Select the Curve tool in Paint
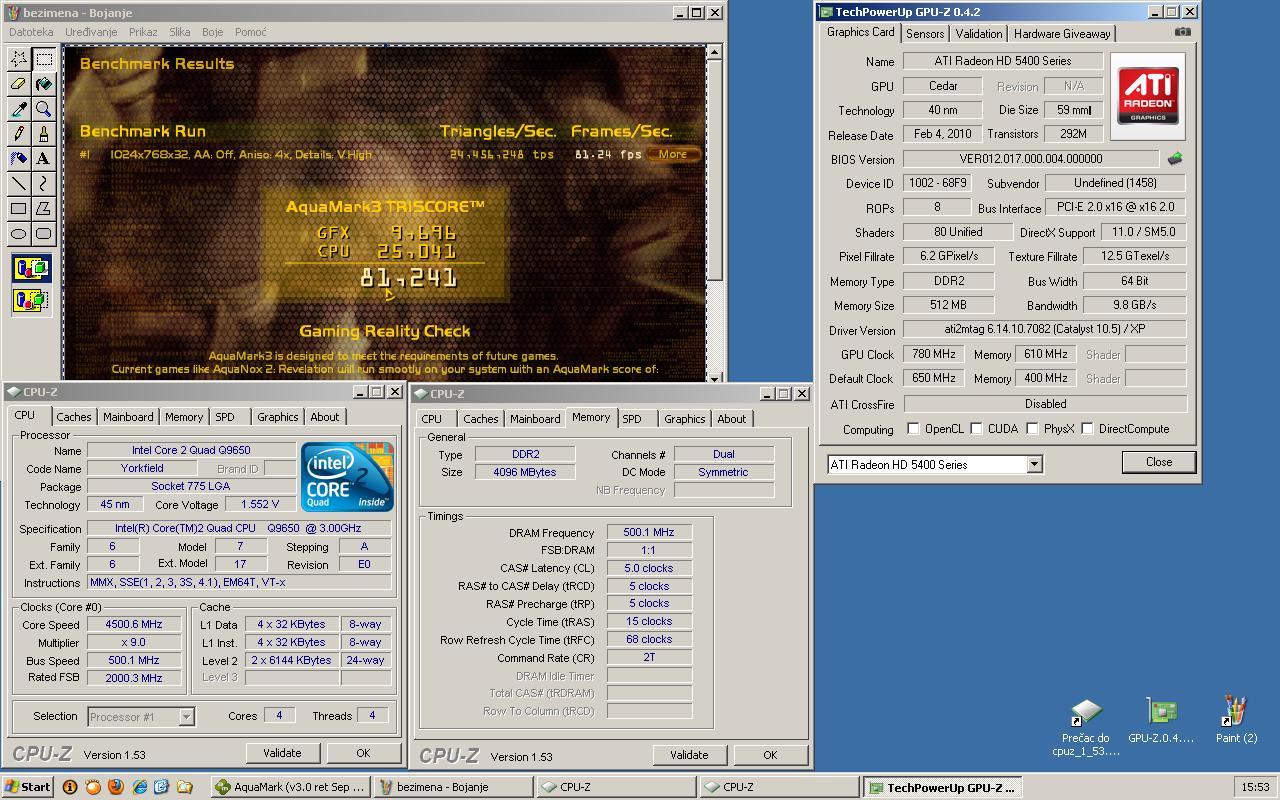 click(x=44, y=184)
